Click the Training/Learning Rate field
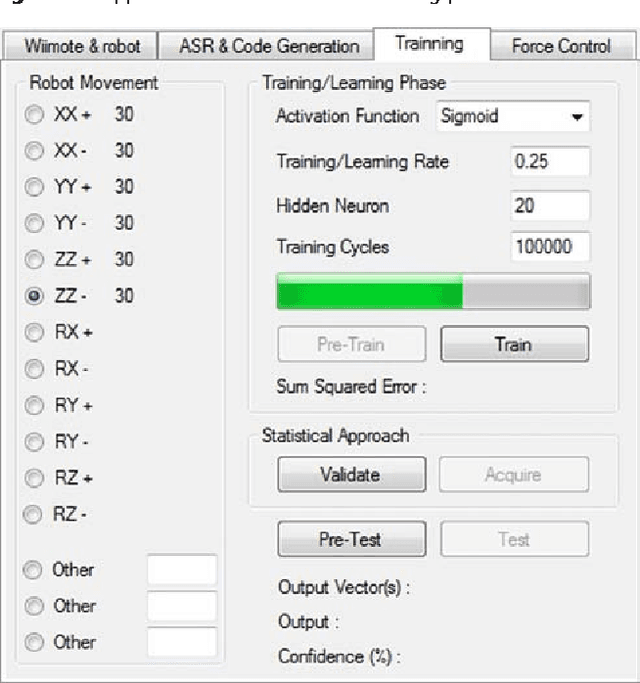This screenshot has width=640, height=683. pos(549,162)
